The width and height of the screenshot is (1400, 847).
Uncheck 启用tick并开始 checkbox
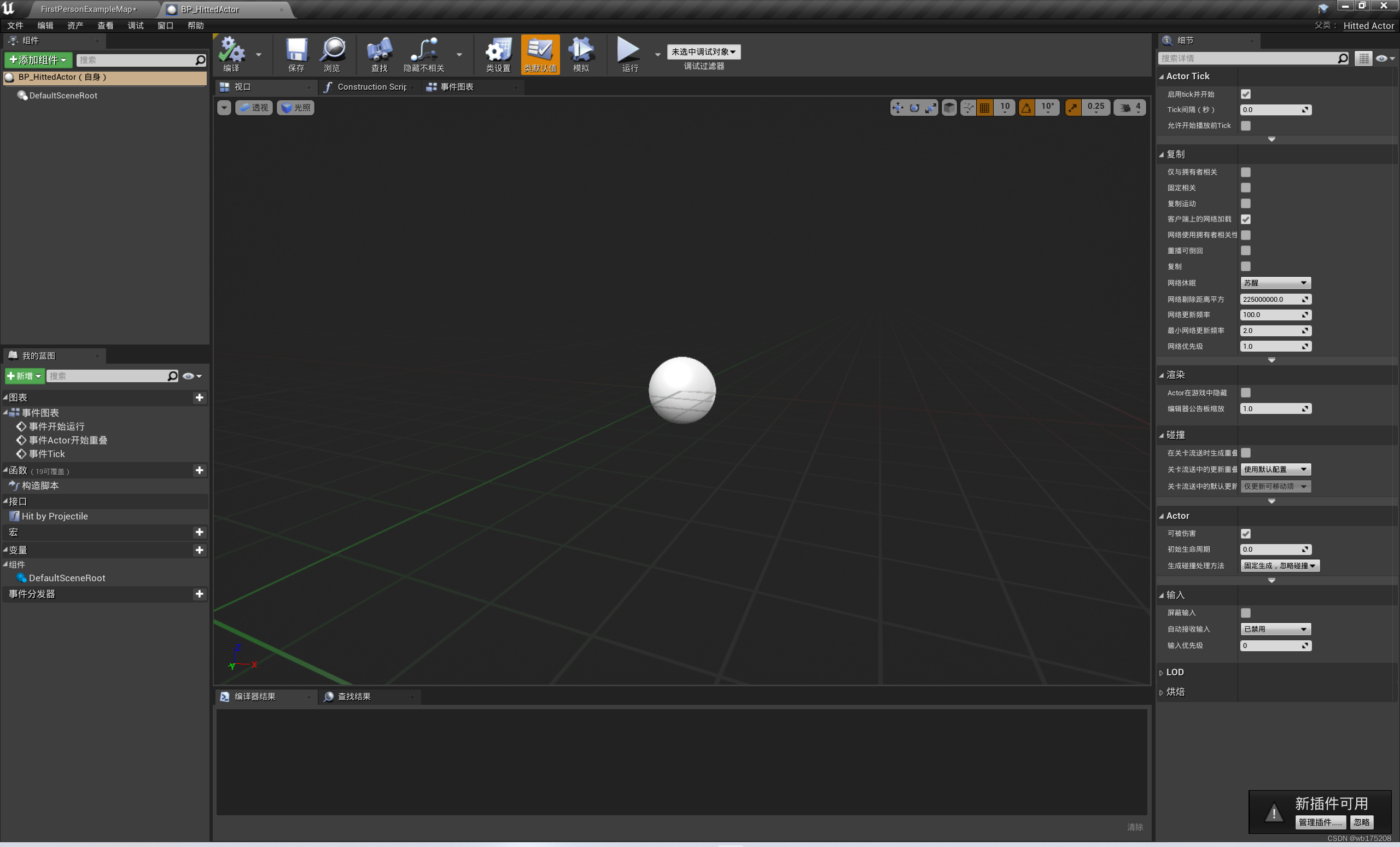click(x=1245, y=94)
